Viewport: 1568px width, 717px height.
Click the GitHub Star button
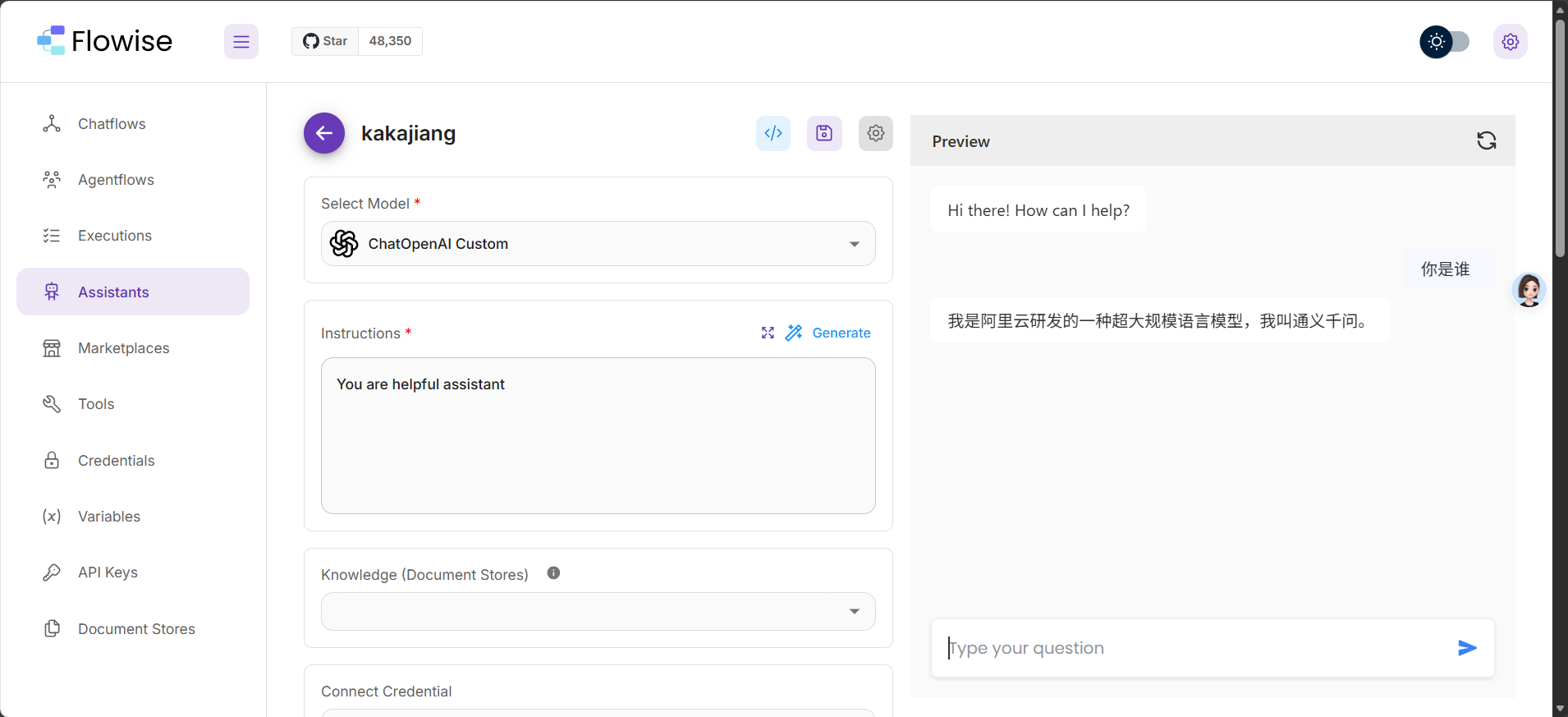325,41
